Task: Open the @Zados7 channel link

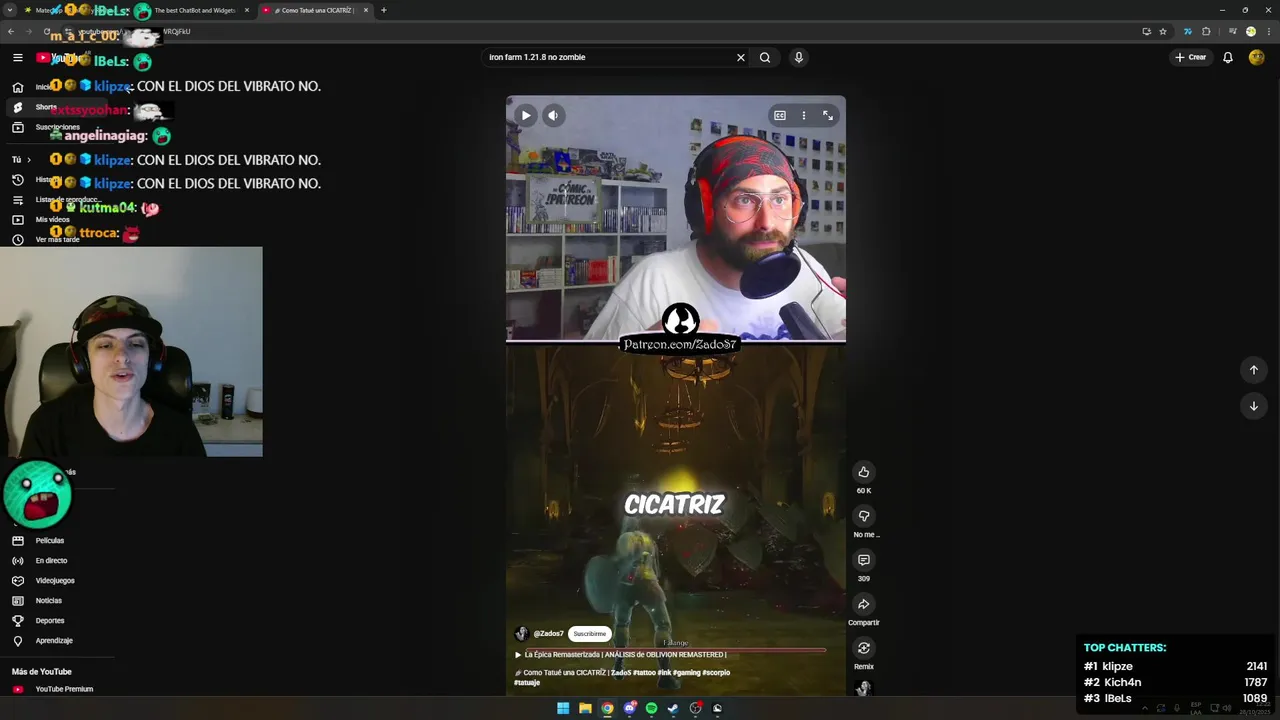Action: (548, 634)
